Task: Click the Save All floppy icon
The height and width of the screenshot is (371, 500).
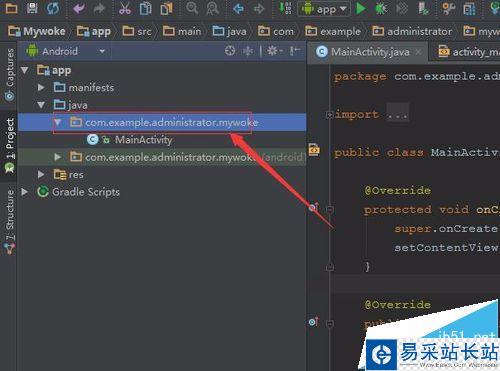Action: coord(32,8)
